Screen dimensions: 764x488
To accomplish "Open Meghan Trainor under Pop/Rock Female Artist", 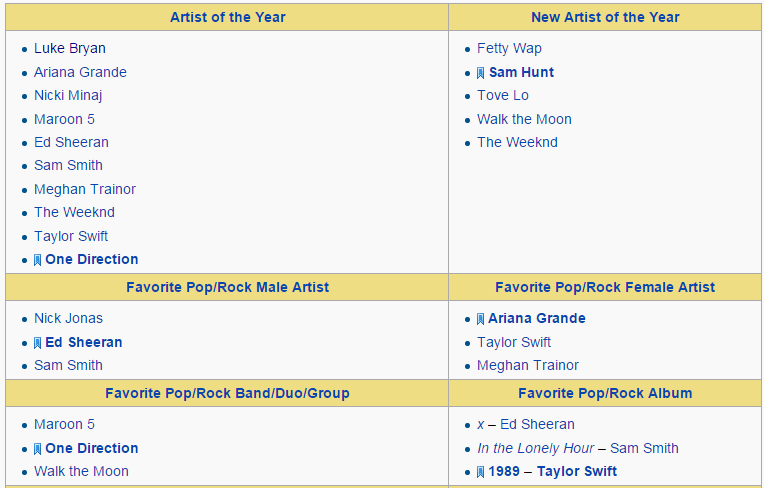I will (x=527, y=365).
